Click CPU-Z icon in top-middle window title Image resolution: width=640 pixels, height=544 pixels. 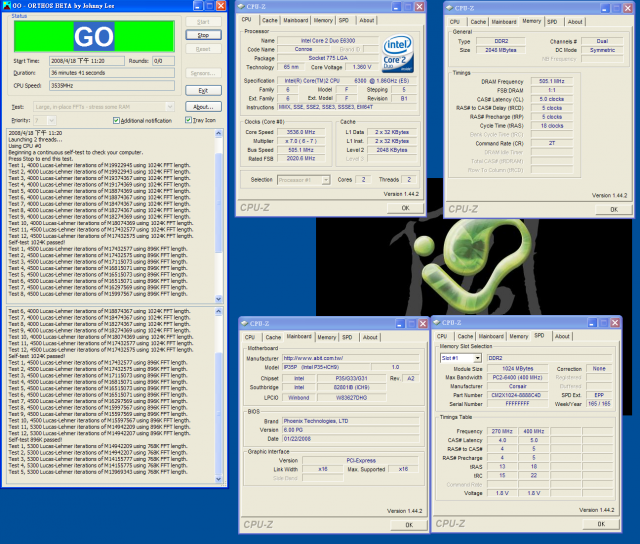pyautogui.click(x=241, y=7)
